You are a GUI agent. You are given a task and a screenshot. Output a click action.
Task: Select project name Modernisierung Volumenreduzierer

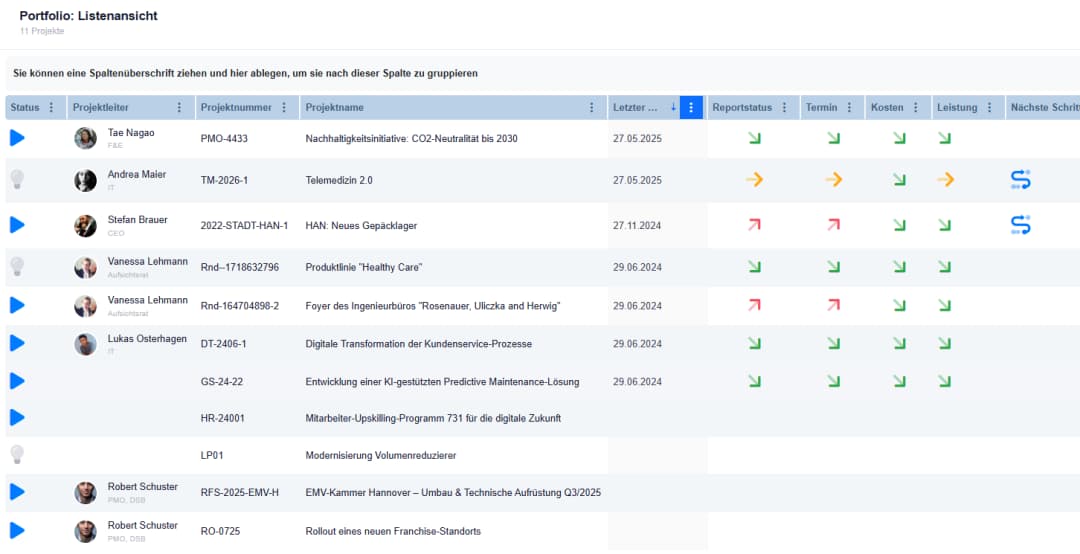(380, 455)
